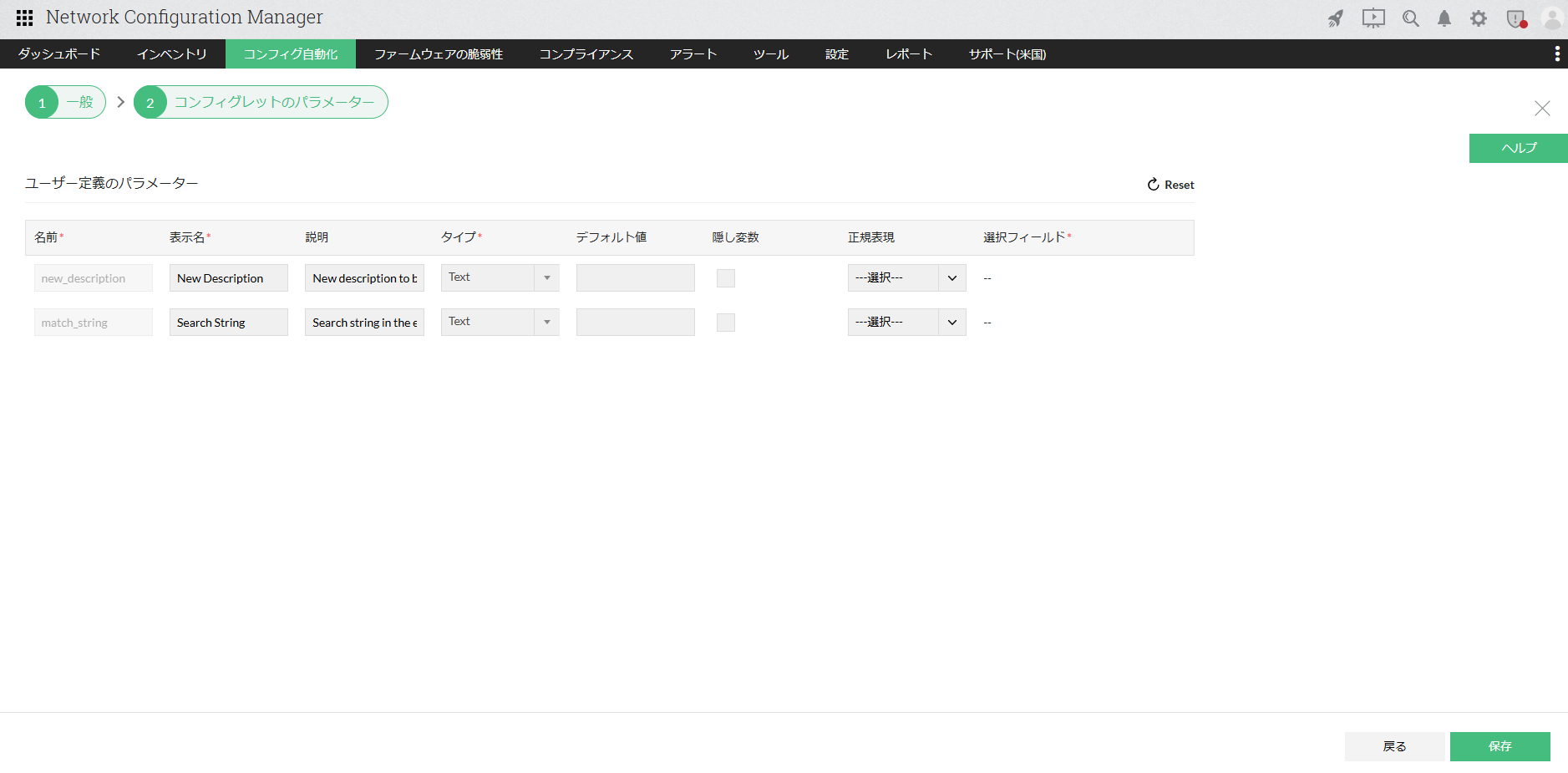The image size is (1568, 773).
Task: Click the shield alert icon
Action: [x=1516, y=18]
